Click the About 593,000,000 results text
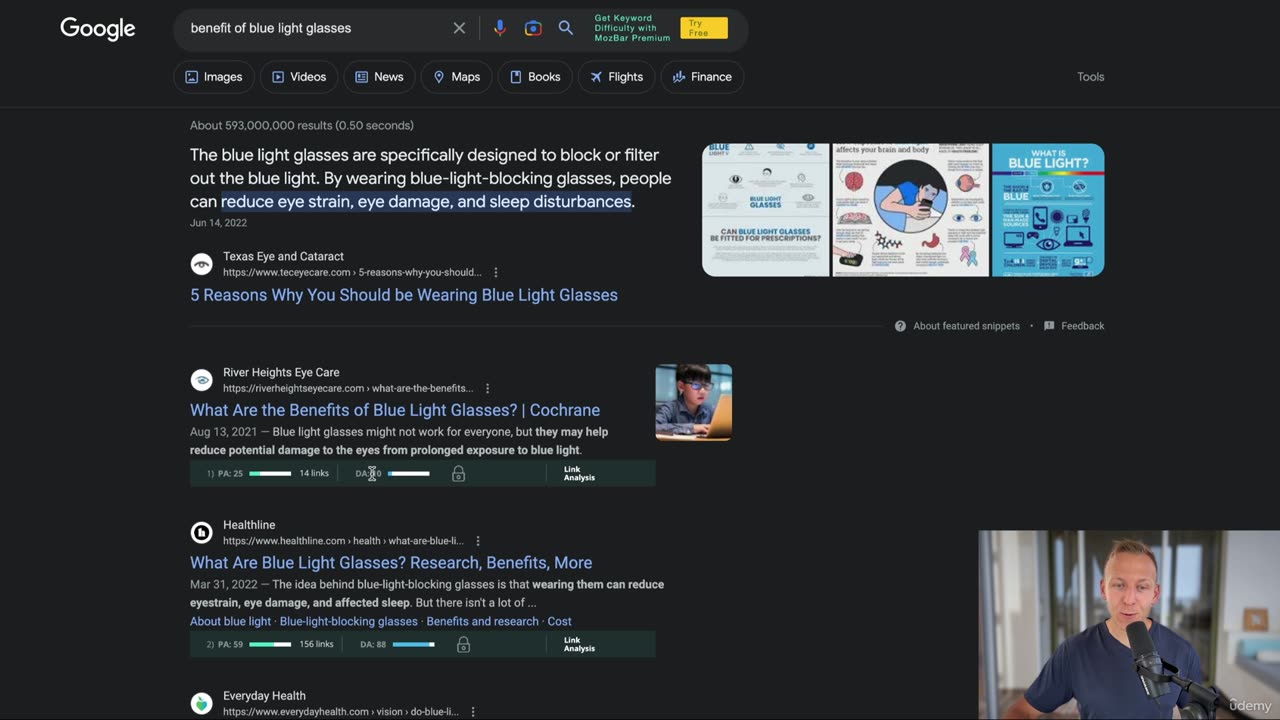Screen dimensions: 1280x720 click(x=302, y=125)
